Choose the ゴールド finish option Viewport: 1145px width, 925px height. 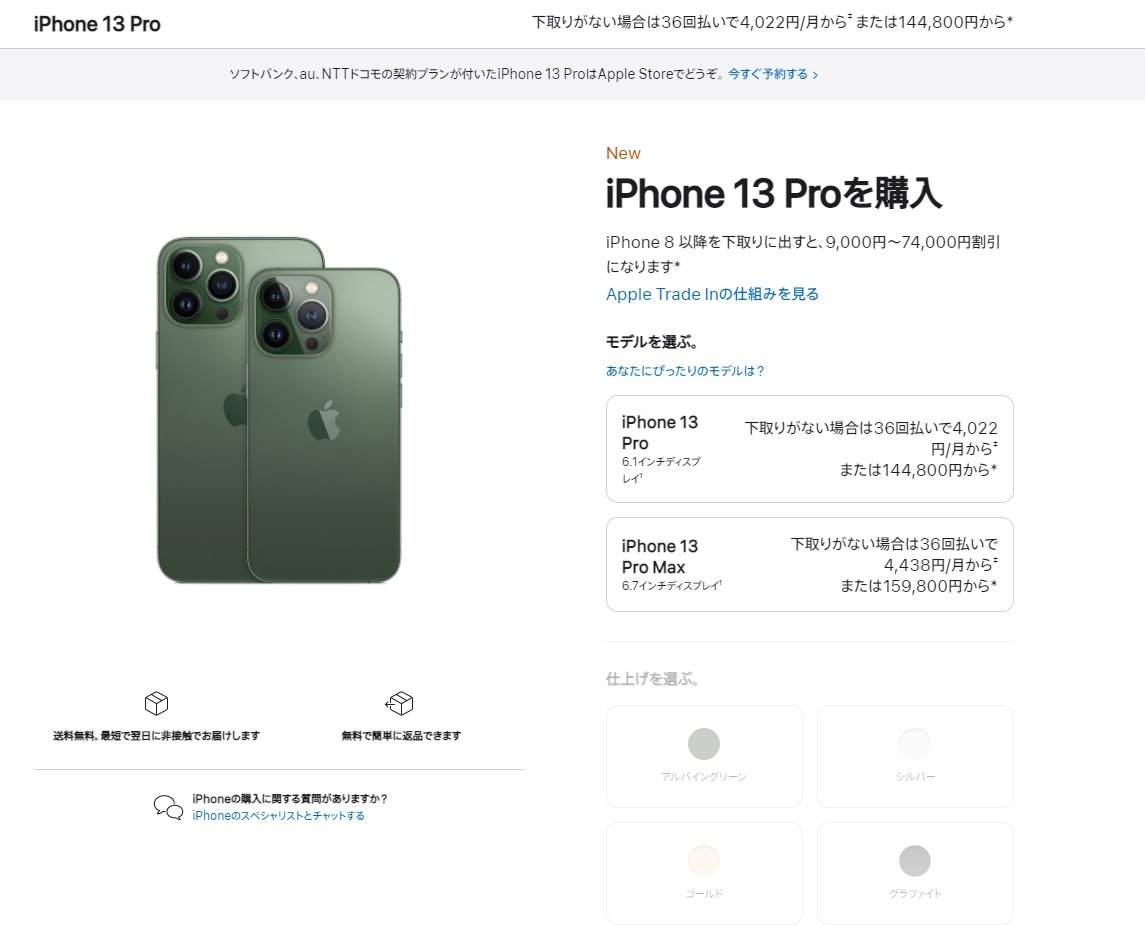(704, 873)
